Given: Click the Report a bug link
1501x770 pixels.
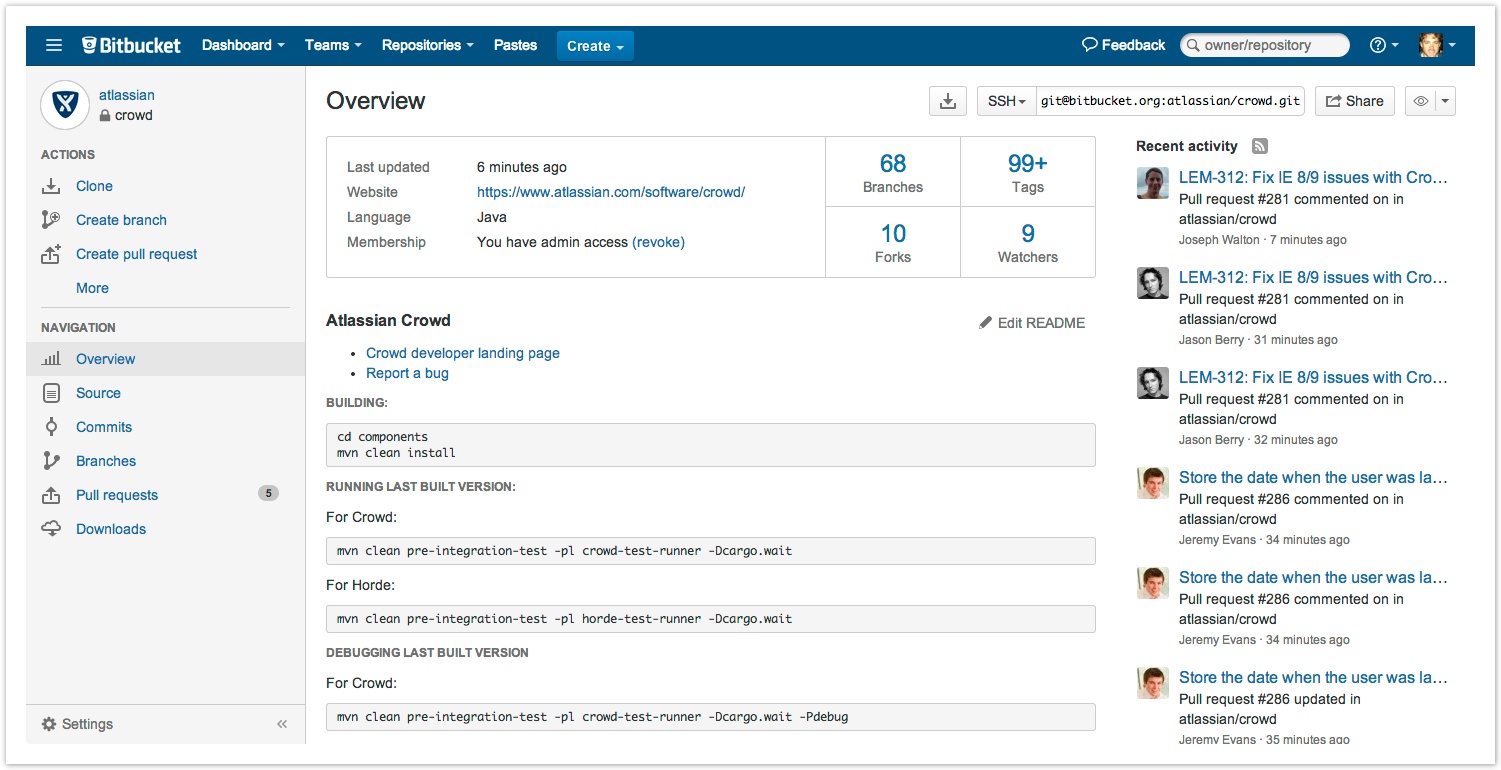Looking at the screenshot, I should (x=407, y=373).
